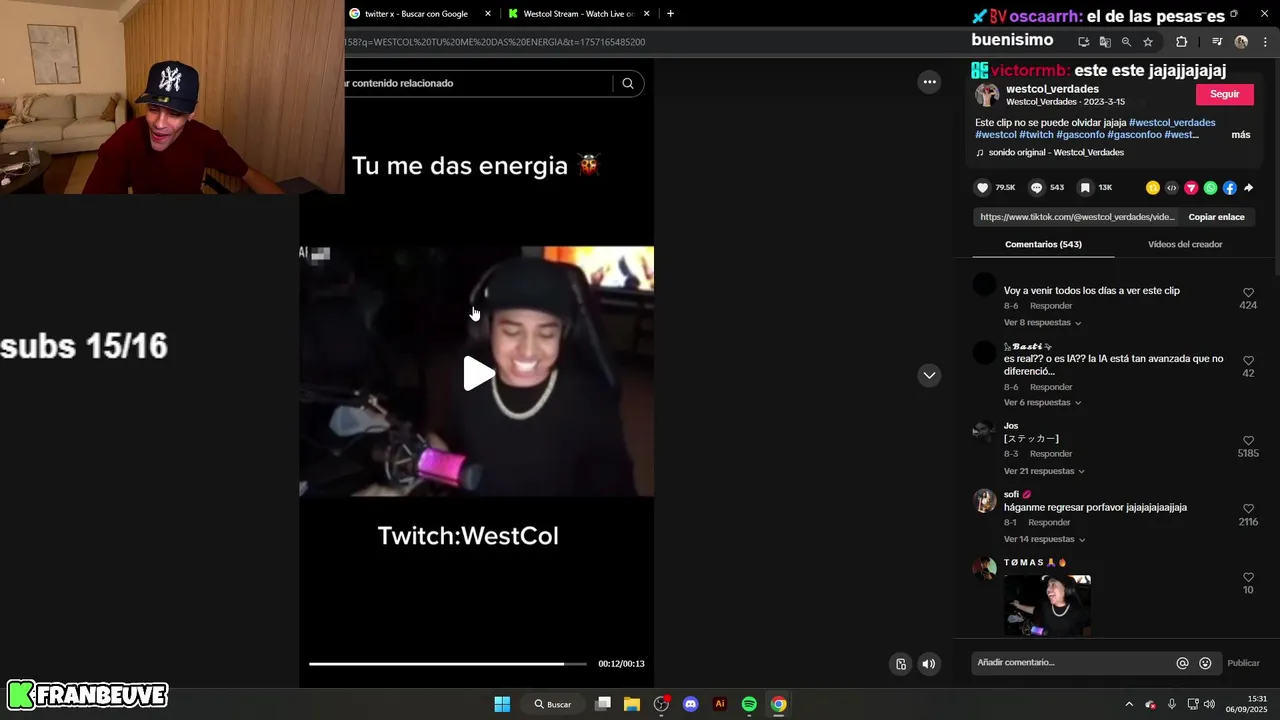Insert a mention with the @ icon

1182,663
